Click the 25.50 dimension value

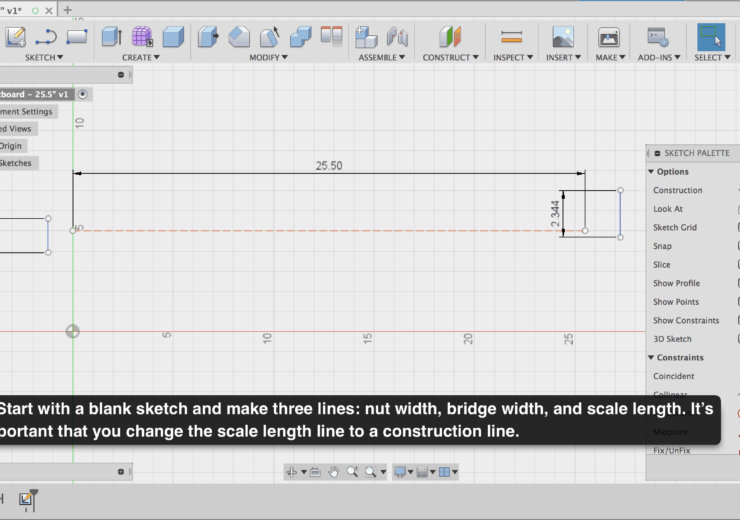[x=329, y=166]
